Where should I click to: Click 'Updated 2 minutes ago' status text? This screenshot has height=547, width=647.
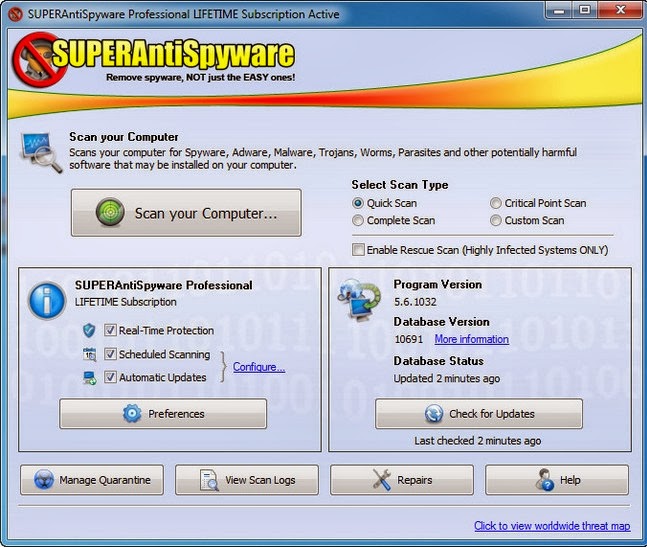pos(446,378)
